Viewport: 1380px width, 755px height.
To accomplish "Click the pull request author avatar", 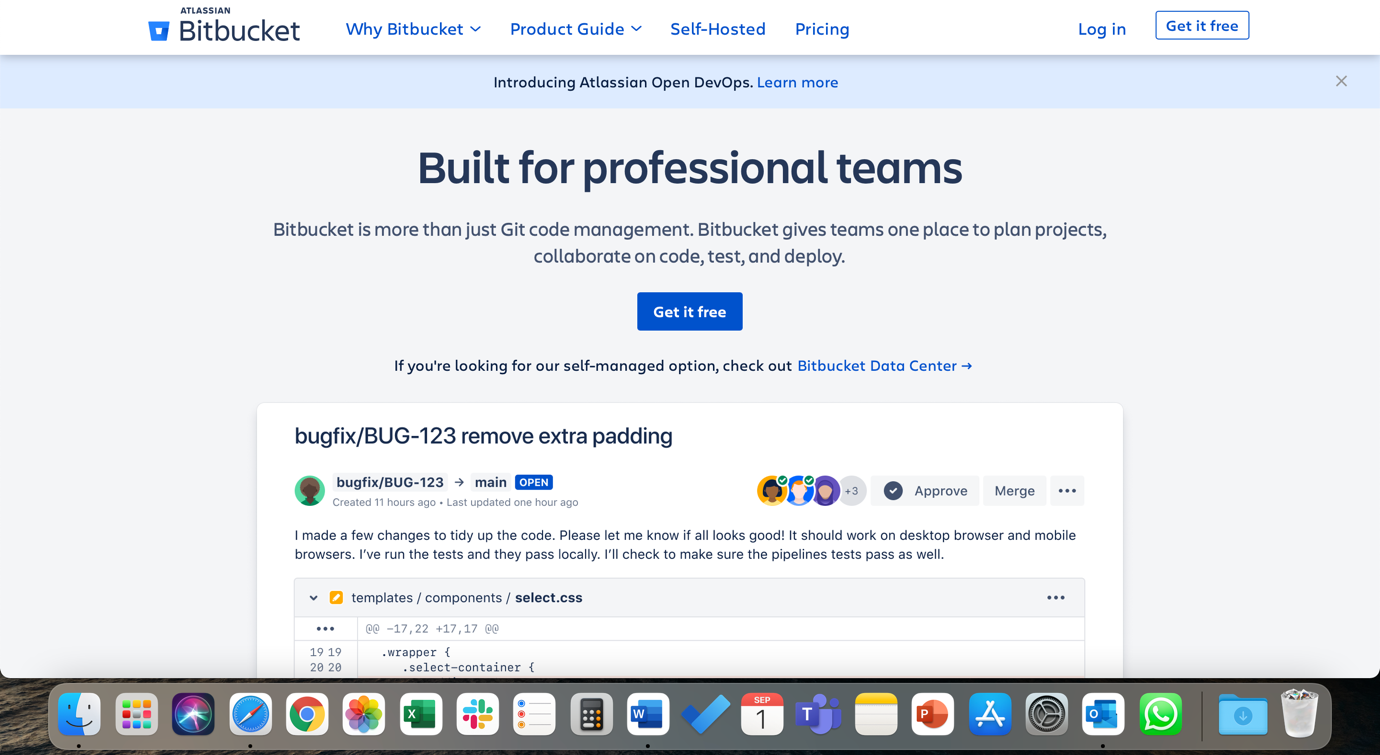I will 310,490.
